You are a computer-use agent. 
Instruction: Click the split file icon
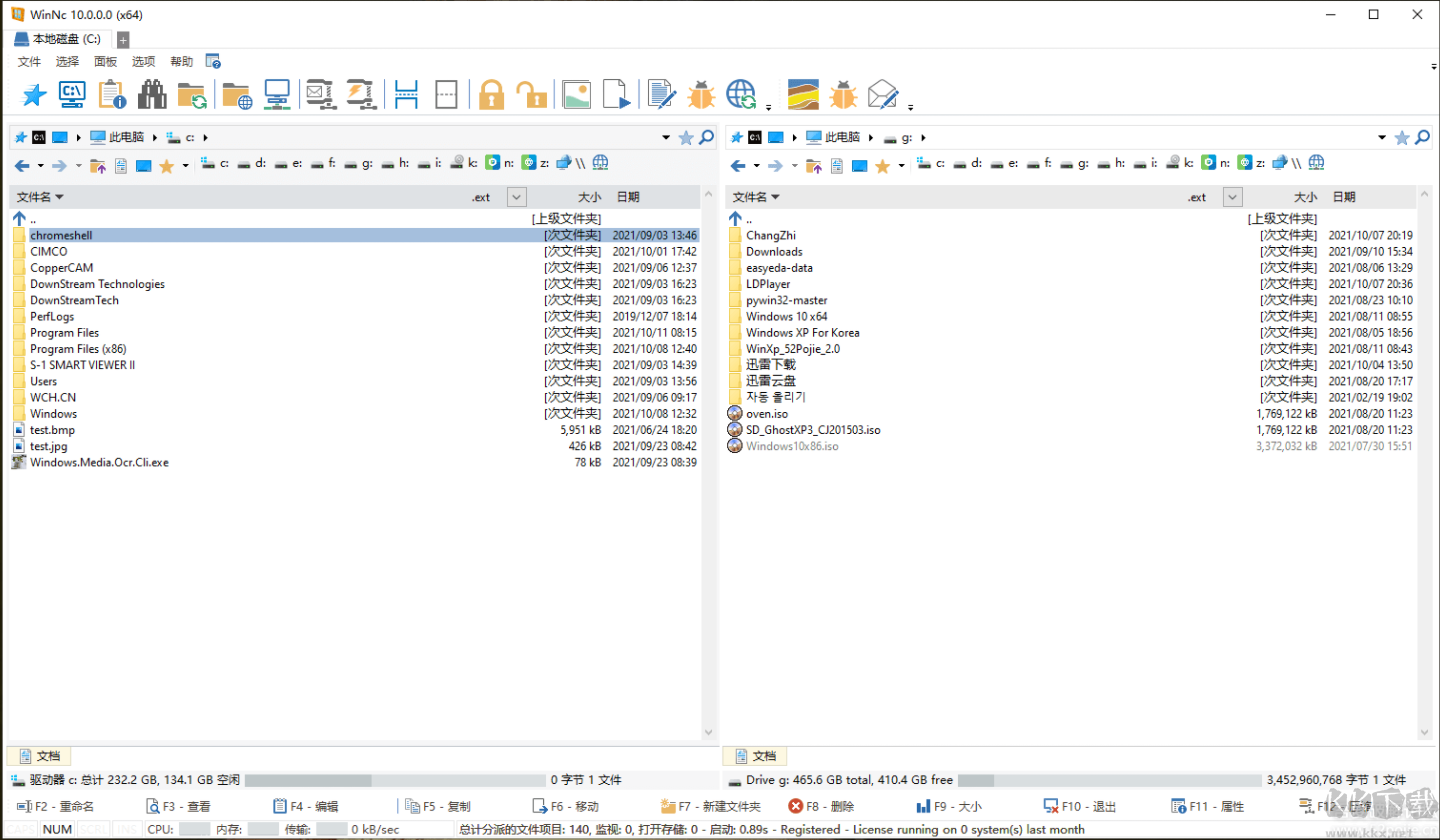pyautogui.click(x=406, y=95)
